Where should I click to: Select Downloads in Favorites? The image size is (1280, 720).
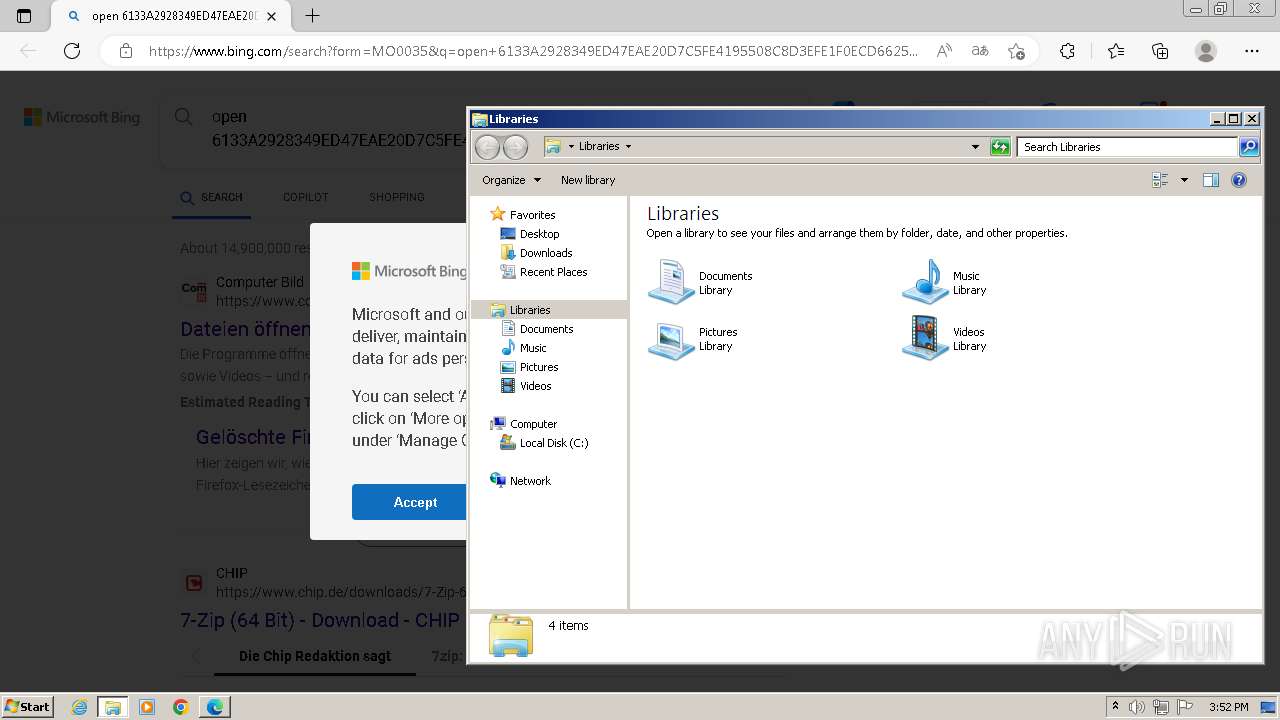tap(546, 253)
